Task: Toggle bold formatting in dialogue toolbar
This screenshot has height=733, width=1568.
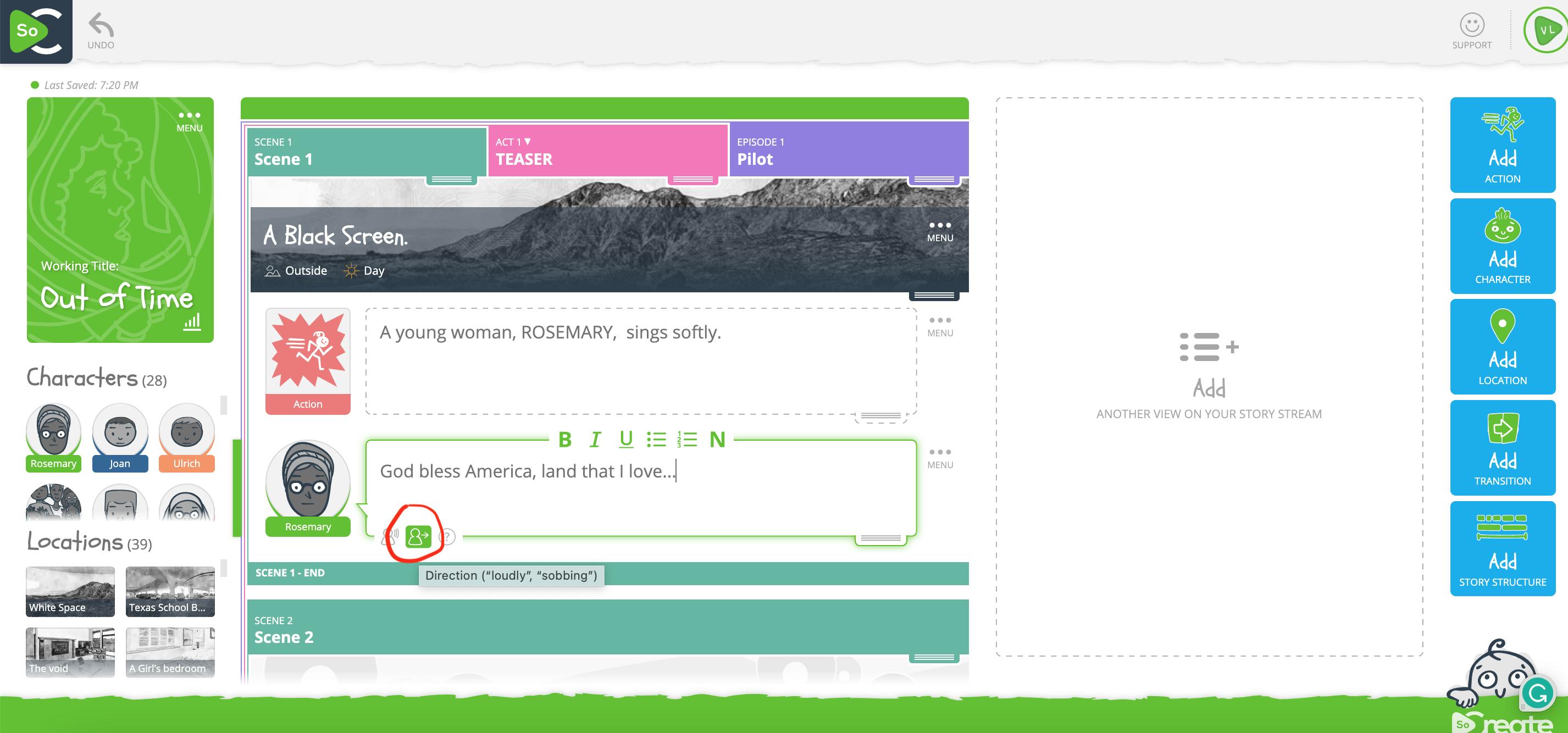Action: [564, 439]
